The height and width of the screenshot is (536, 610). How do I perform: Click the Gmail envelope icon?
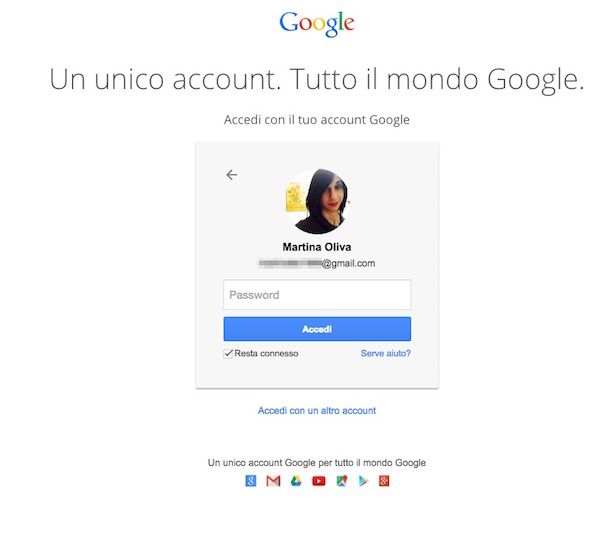click(x=273, y=481)
